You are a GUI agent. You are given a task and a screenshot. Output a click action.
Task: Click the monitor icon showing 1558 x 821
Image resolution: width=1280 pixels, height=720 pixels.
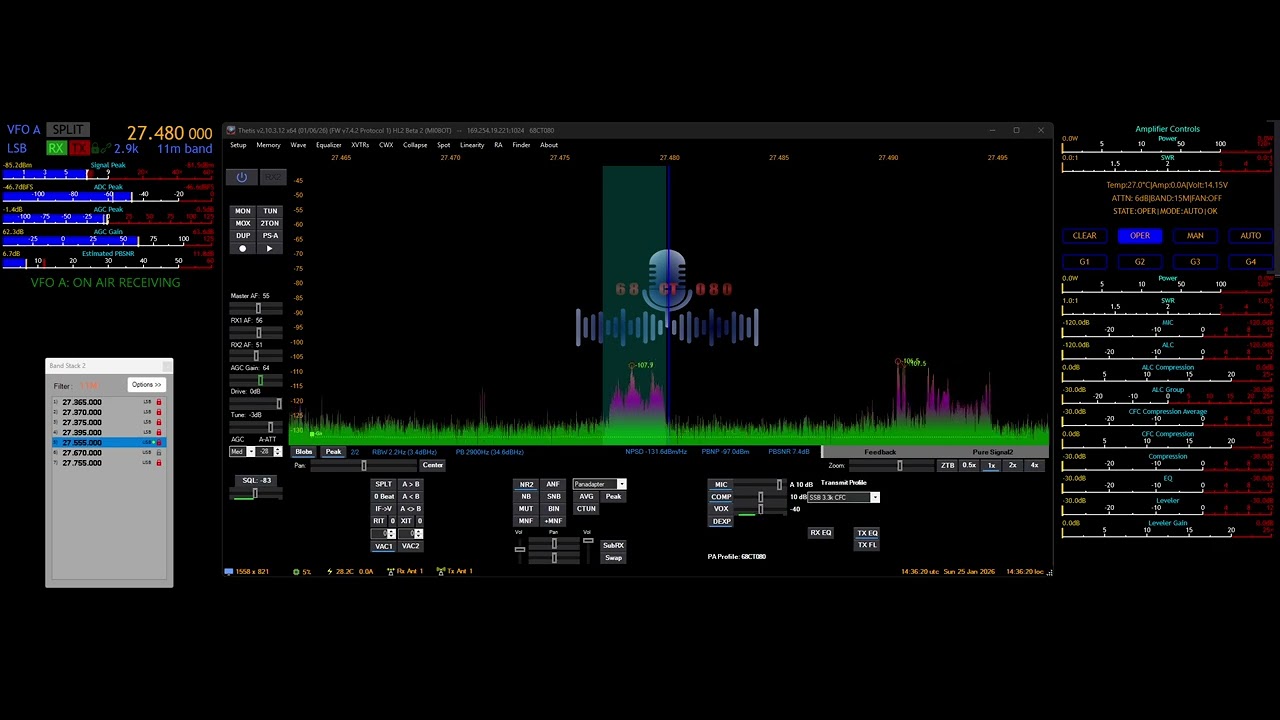(229, 571)
